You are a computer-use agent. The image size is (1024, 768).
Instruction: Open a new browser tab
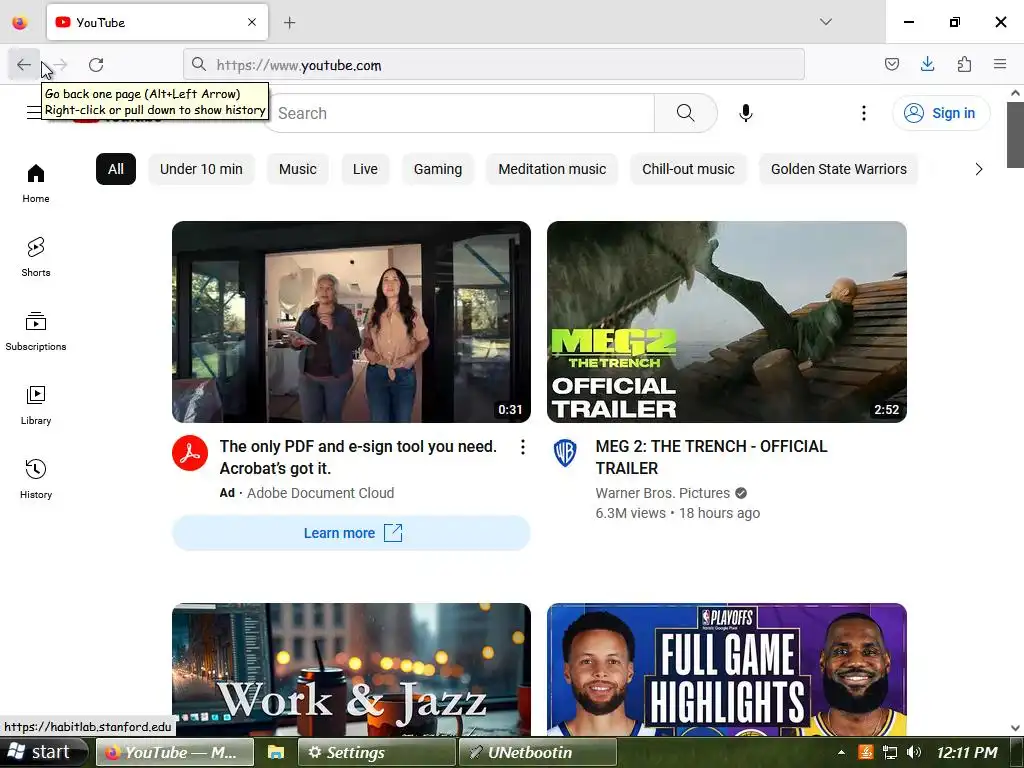pyautogui.click(x=289, y=23)
